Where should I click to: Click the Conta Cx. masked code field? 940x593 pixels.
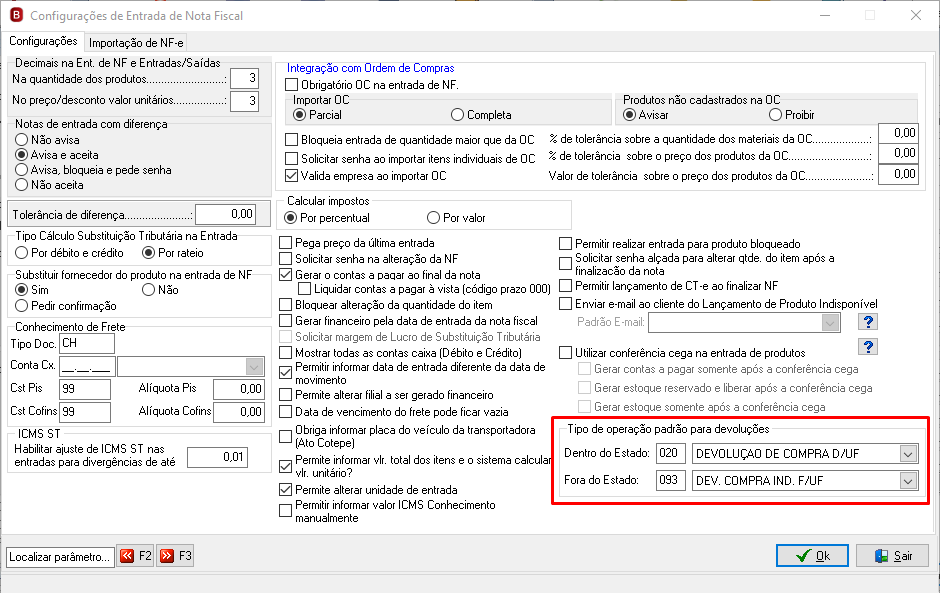pos(88,366)
